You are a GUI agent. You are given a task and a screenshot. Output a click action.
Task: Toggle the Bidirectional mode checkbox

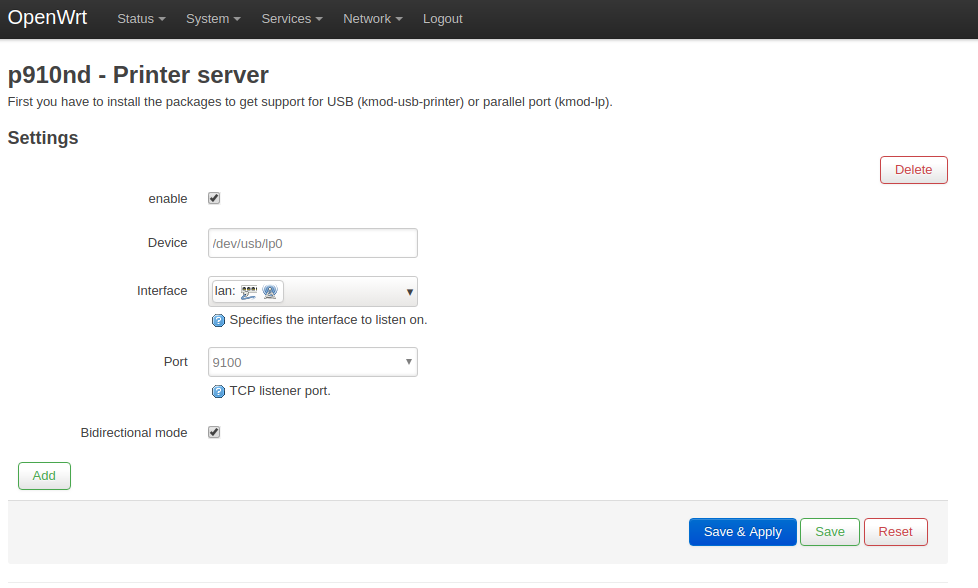(214, 432)
